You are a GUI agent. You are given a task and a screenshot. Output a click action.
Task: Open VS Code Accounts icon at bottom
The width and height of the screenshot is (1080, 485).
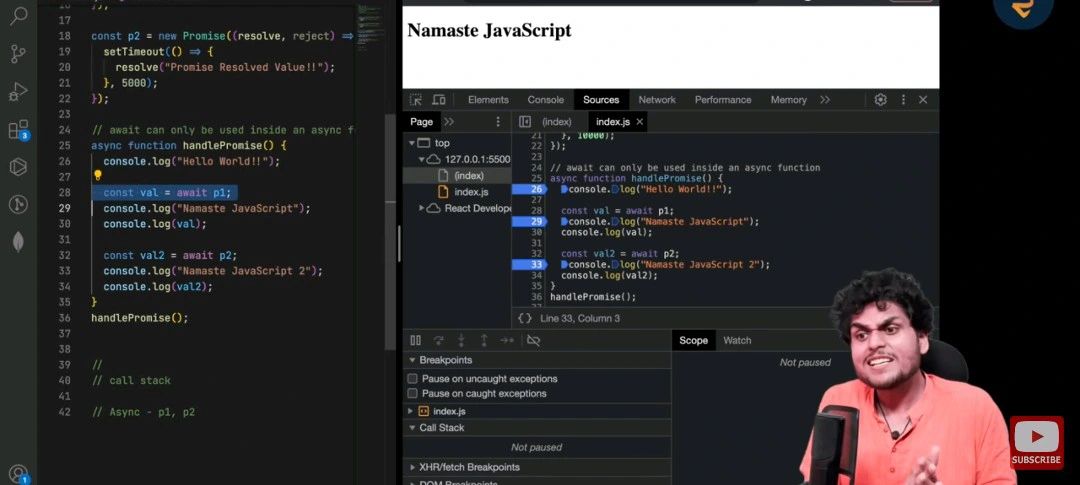[19, 473]
